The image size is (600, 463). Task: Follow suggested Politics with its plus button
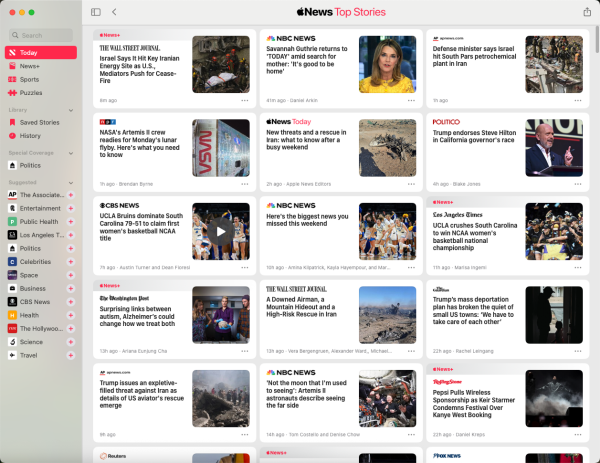[x=71, y=248]
